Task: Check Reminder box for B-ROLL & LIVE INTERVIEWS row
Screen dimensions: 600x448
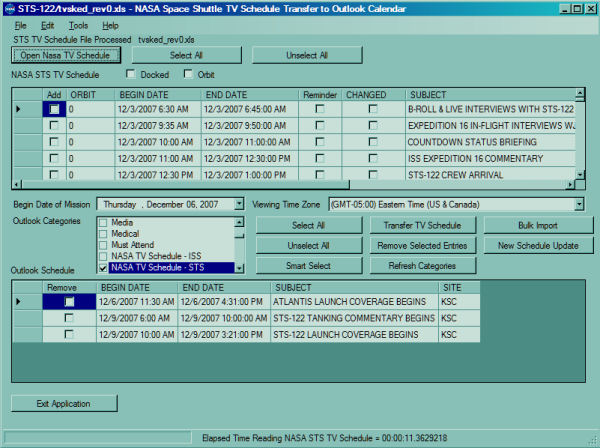Action: click(320, 109)
